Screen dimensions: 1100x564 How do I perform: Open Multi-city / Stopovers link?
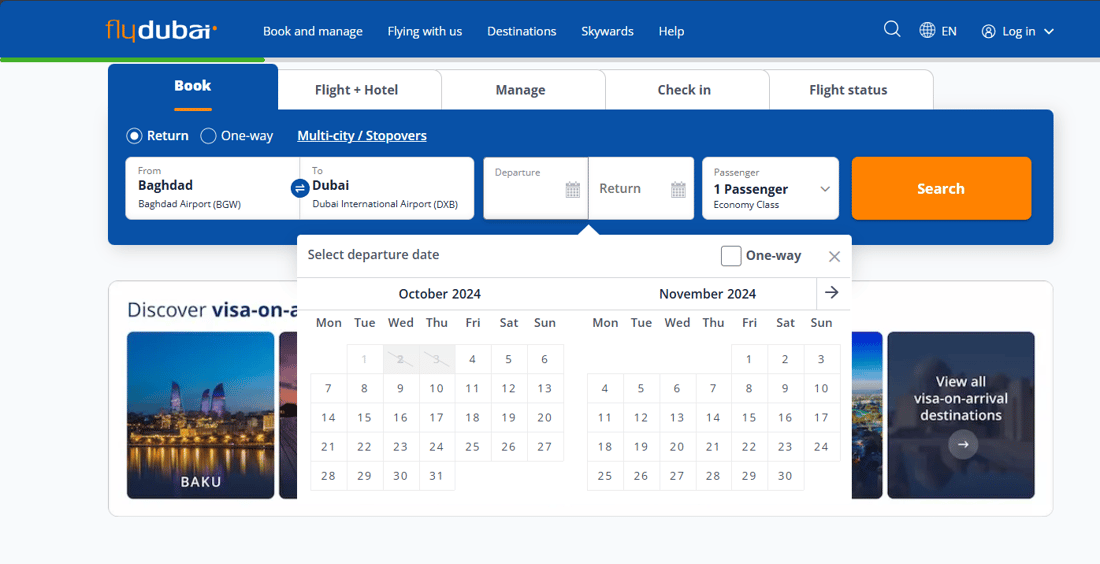[362, 135]
